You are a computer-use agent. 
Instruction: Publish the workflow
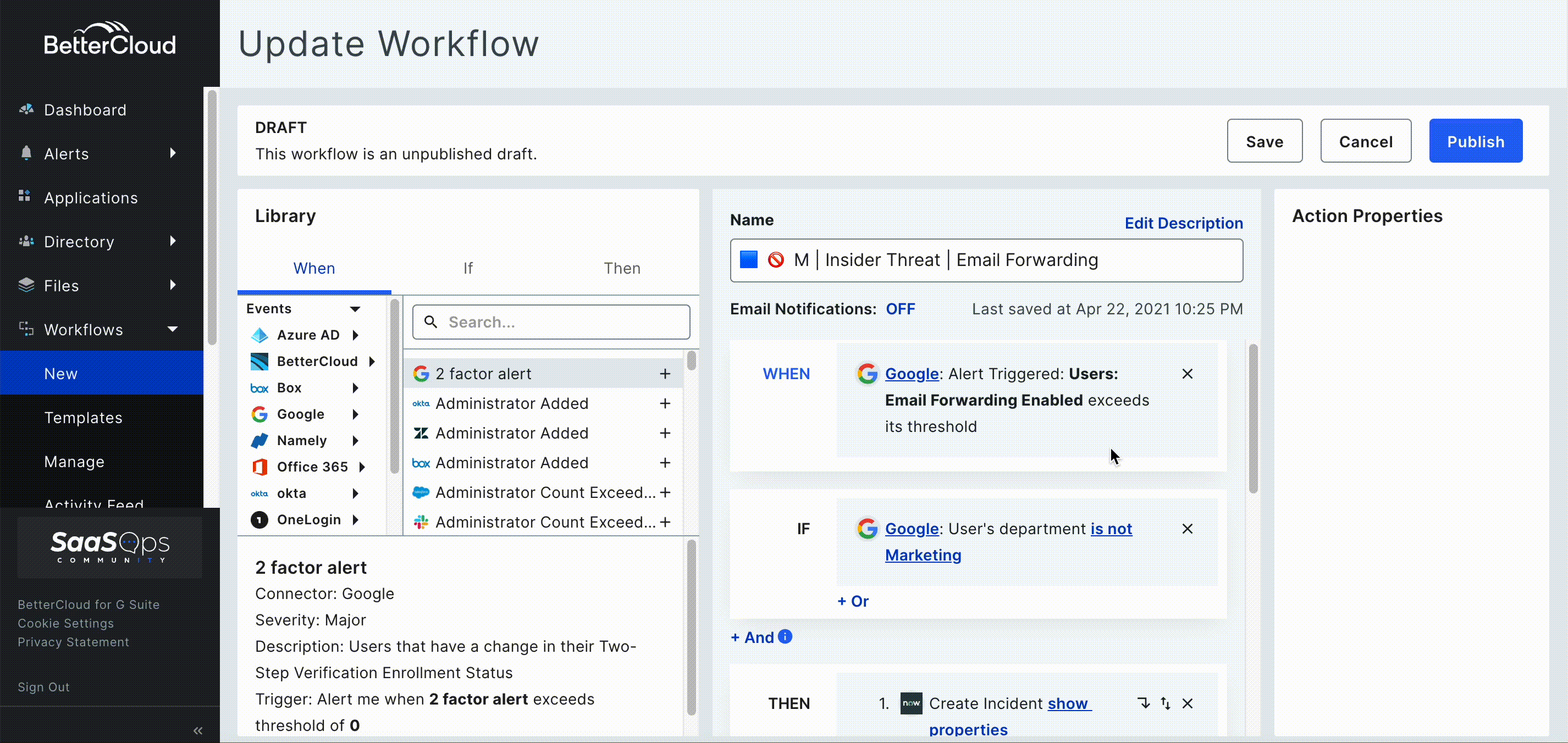click(1476, 141)
